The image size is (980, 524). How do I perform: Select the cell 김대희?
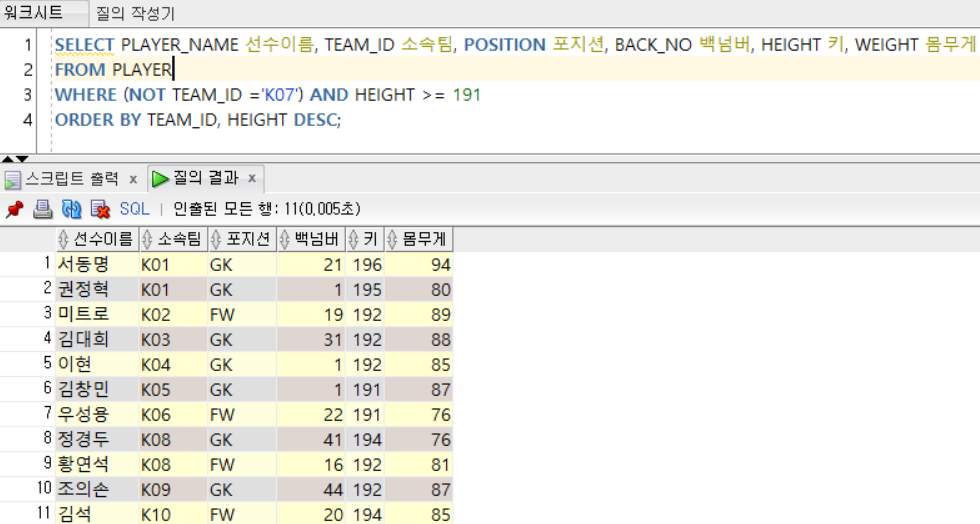tap(97, 340)
